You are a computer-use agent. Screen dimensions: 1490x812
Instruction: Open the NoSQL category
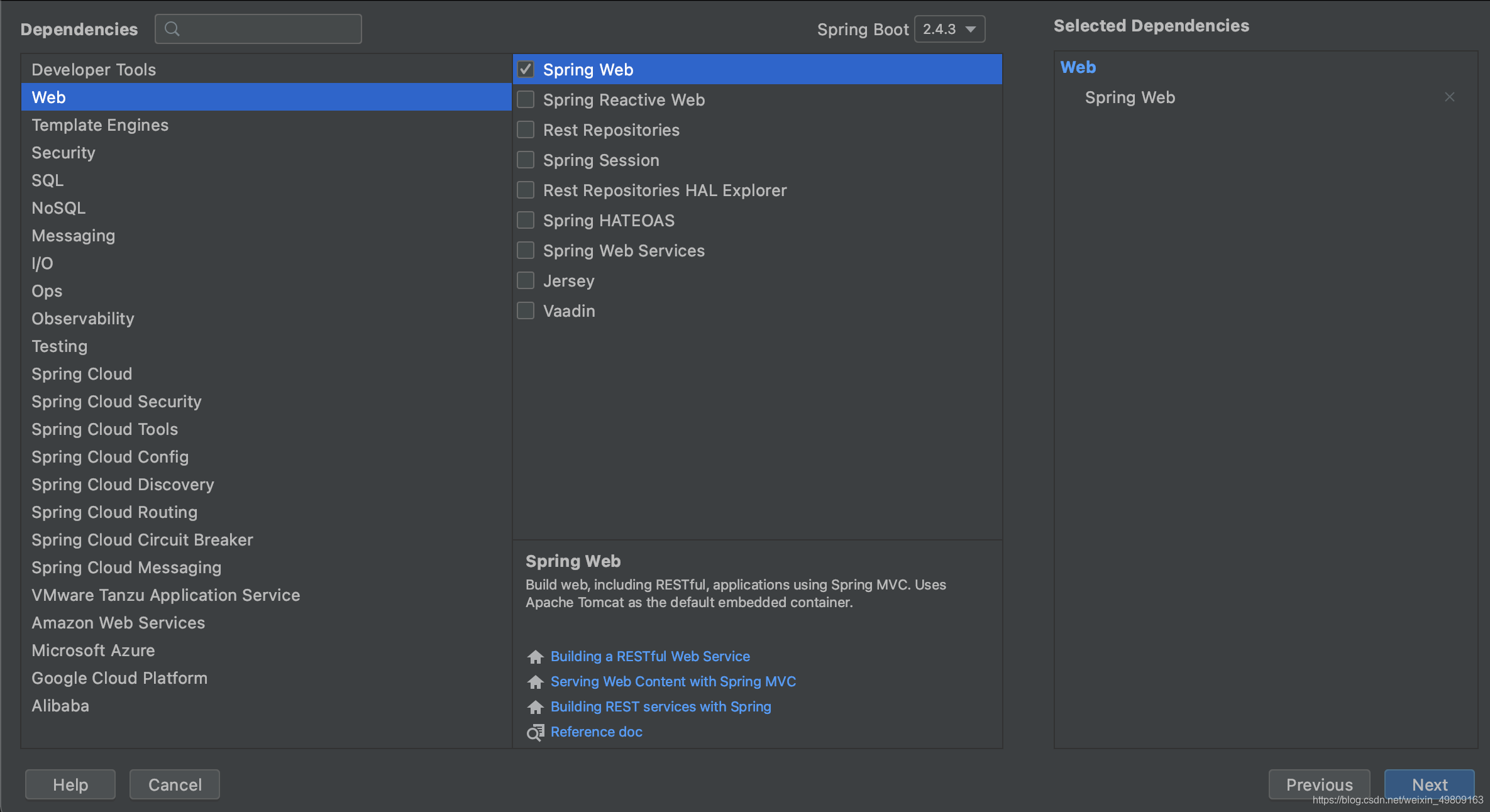click(267, 207)
